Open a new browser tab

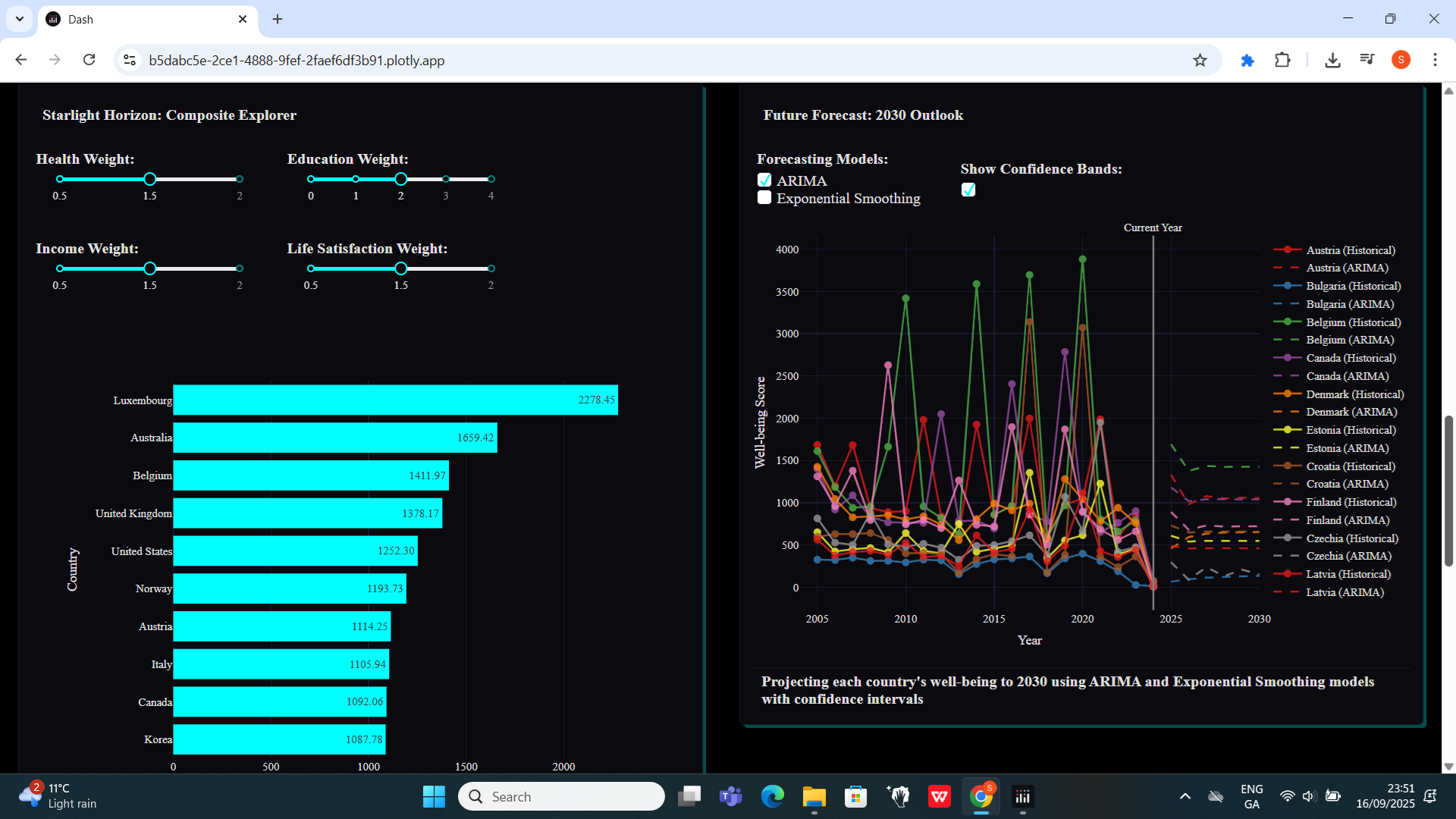[x=278, y=19]
